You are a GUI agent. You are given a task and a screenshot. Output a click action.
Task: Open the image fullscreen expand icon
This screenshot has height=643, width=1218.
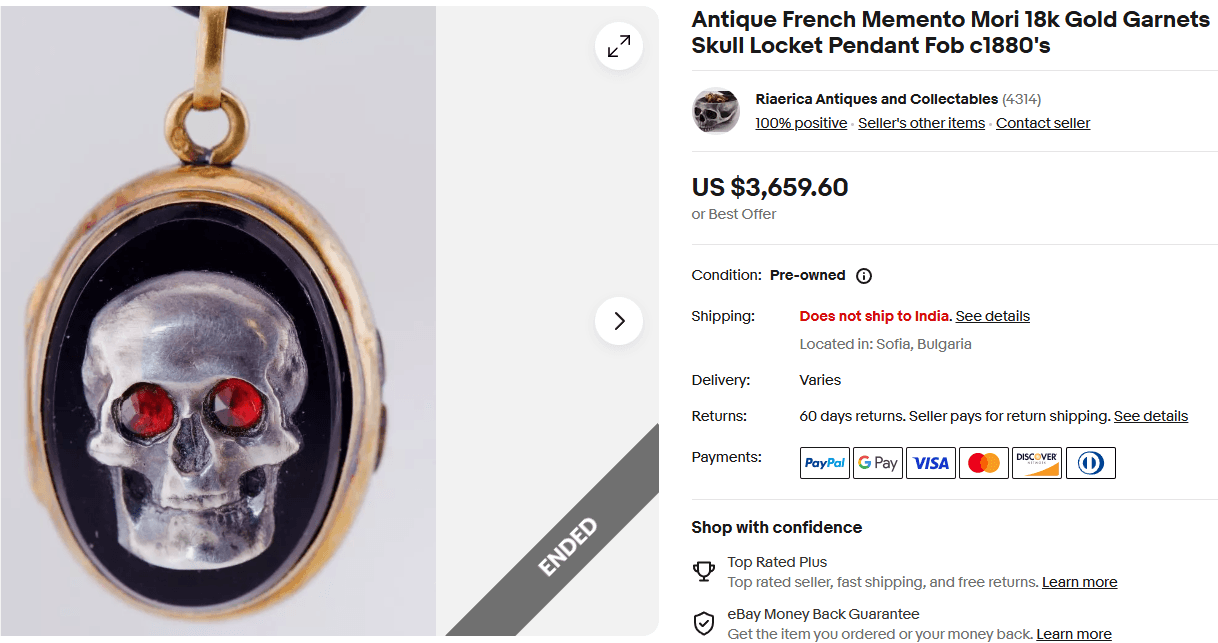coord(618,46)
